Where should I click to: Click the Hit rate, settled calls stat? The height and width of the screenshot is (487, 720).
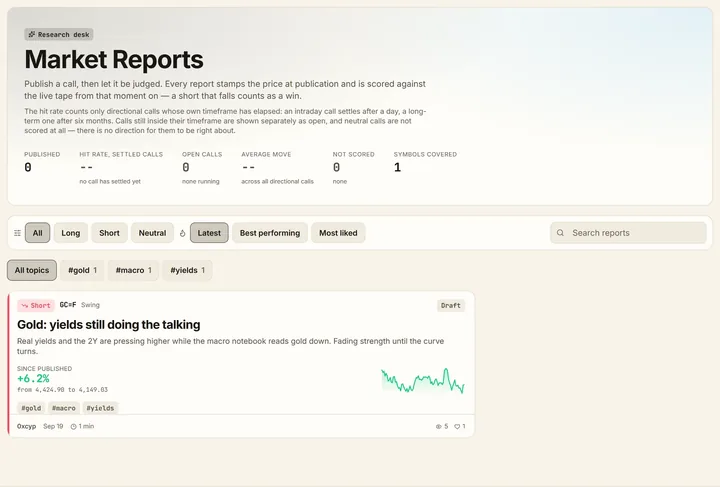(121, 168)
